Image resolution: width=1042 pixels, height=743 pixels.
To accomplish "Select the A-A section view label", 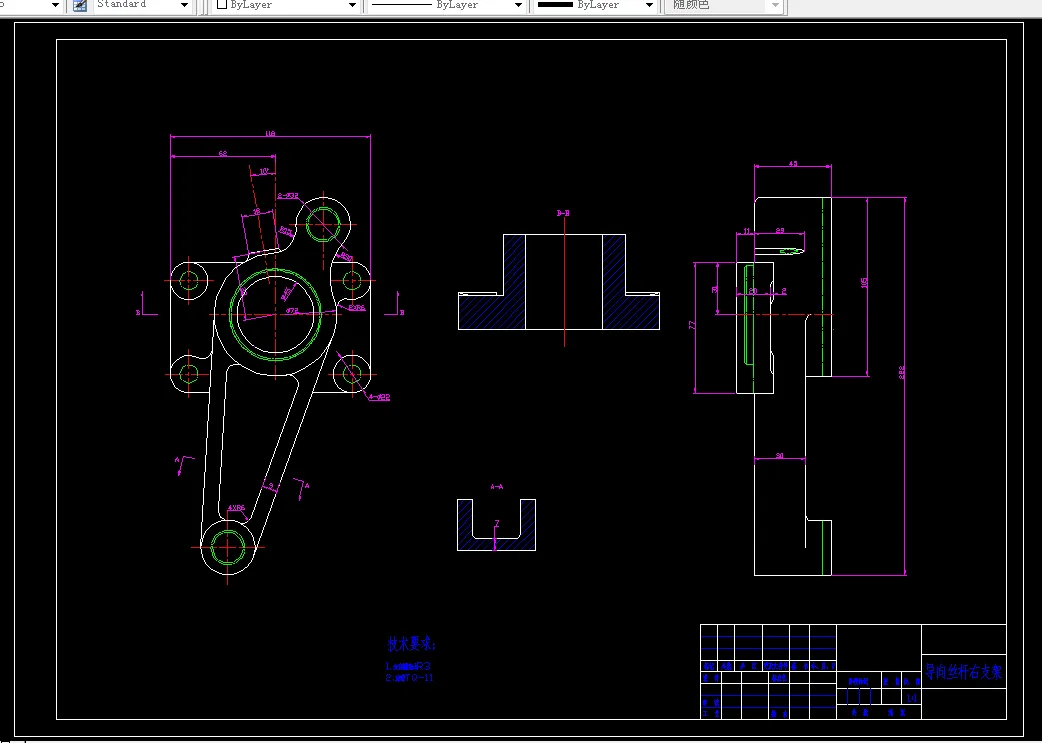I will (x=496, y=486).
